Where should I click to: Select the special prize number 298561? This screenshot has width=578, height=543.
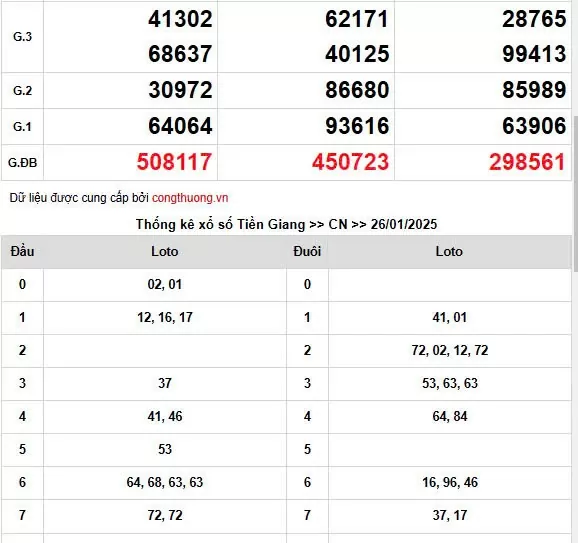pos(527,162)
